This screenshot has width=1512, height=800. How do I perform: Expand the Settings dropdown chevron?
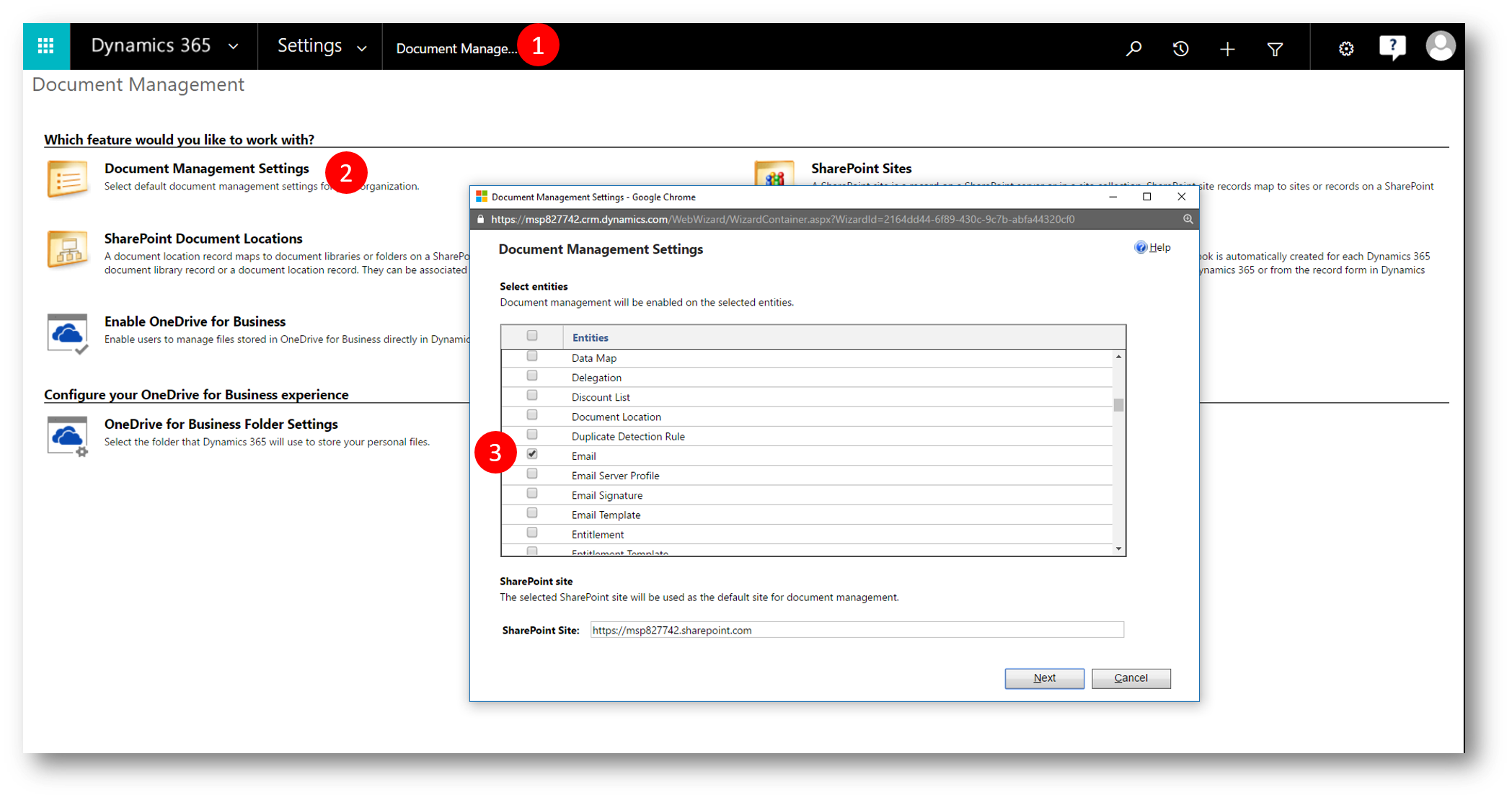[x=362, y=48]
